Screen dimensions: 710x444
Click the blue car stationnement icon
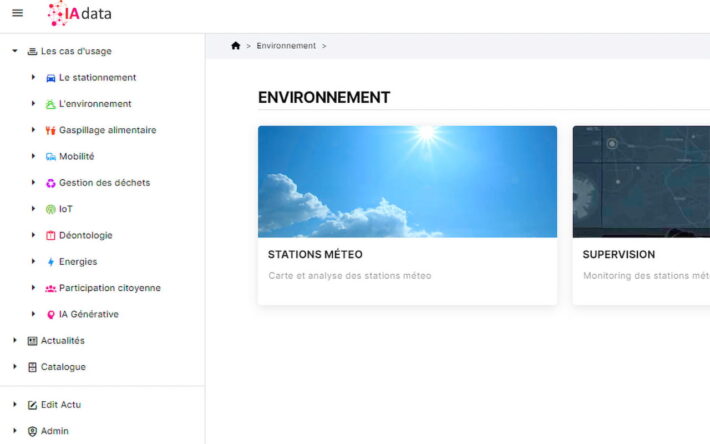pos(51,78)
